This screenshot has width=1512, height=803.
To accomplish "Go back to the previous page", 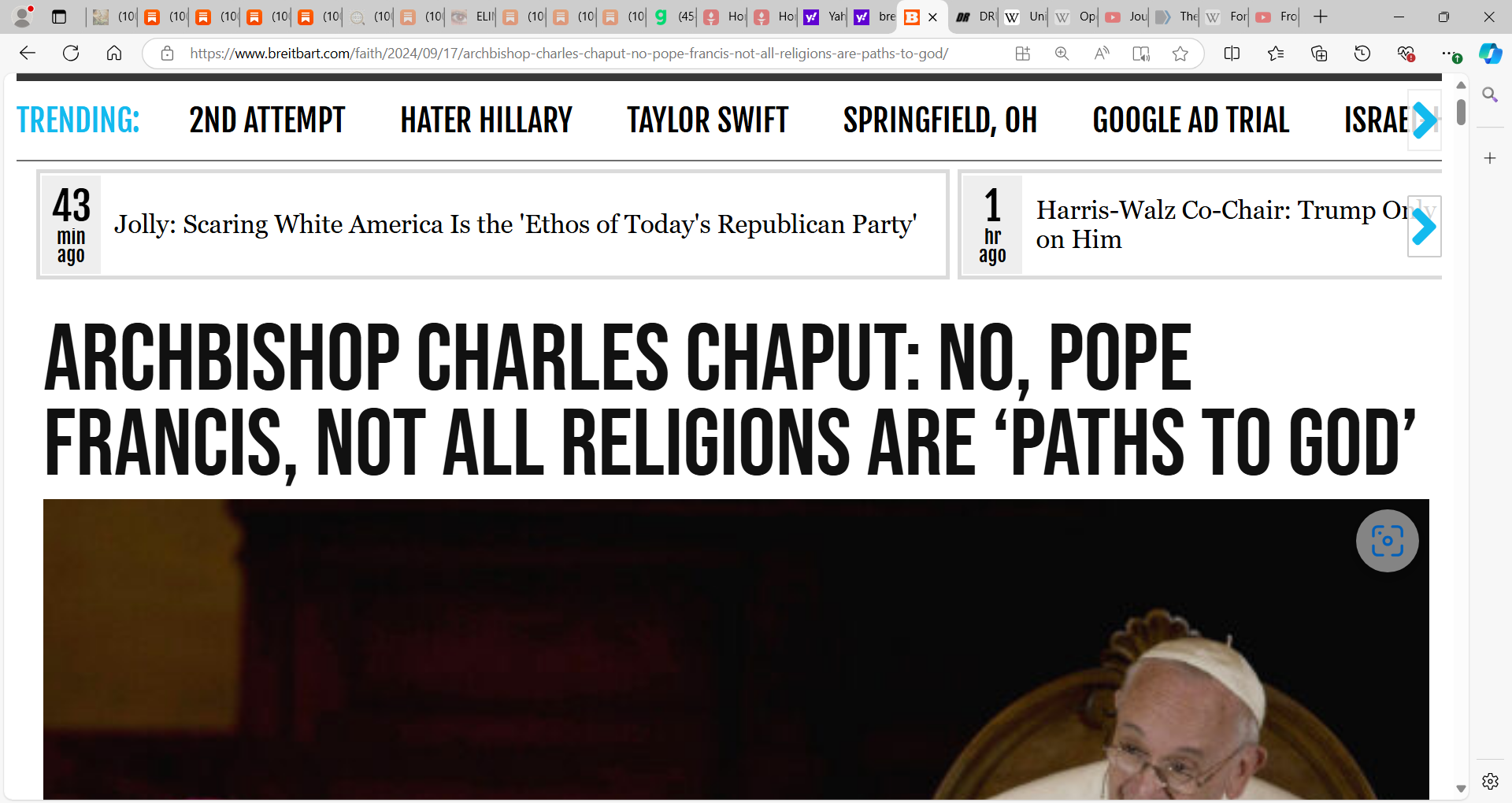I will coord(28,54).
